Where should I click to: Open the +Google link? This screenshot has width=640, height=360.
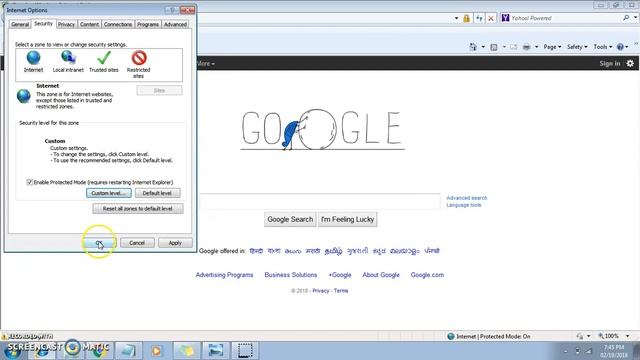click(x=340, y=275)
